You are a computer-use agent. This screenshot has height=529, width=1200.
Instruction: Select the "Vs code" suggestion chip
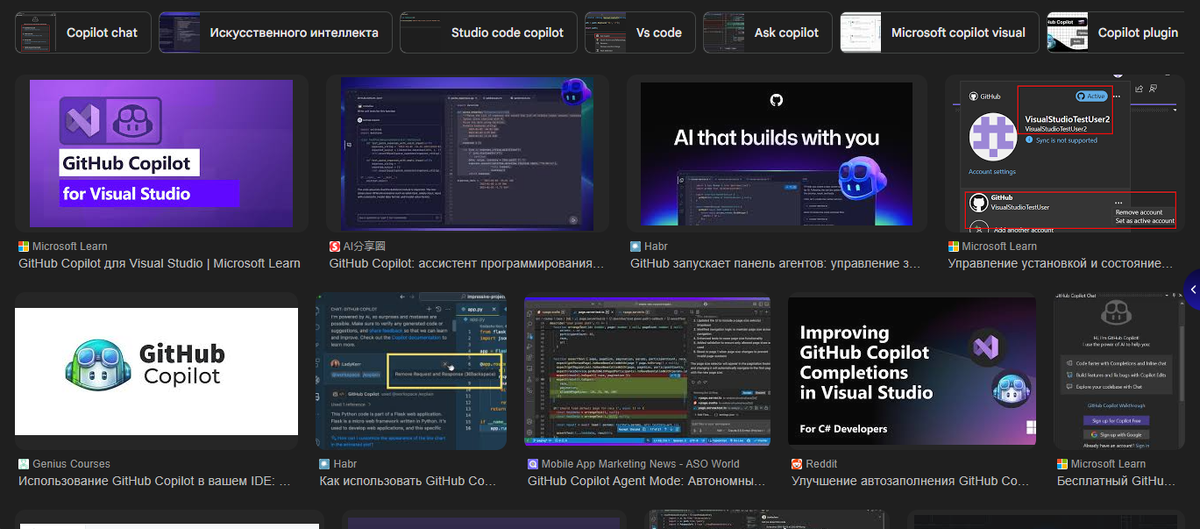pyautogui.click(x=639, y=32)
